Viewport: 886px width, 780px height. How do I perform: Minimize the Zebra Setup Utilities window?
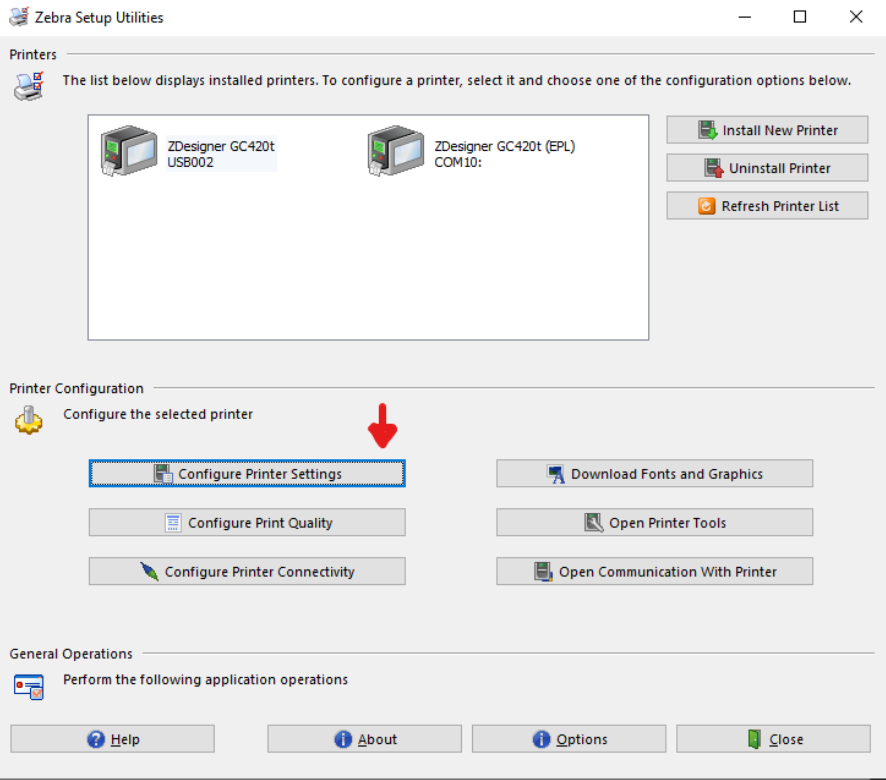(x=745, y=17)
